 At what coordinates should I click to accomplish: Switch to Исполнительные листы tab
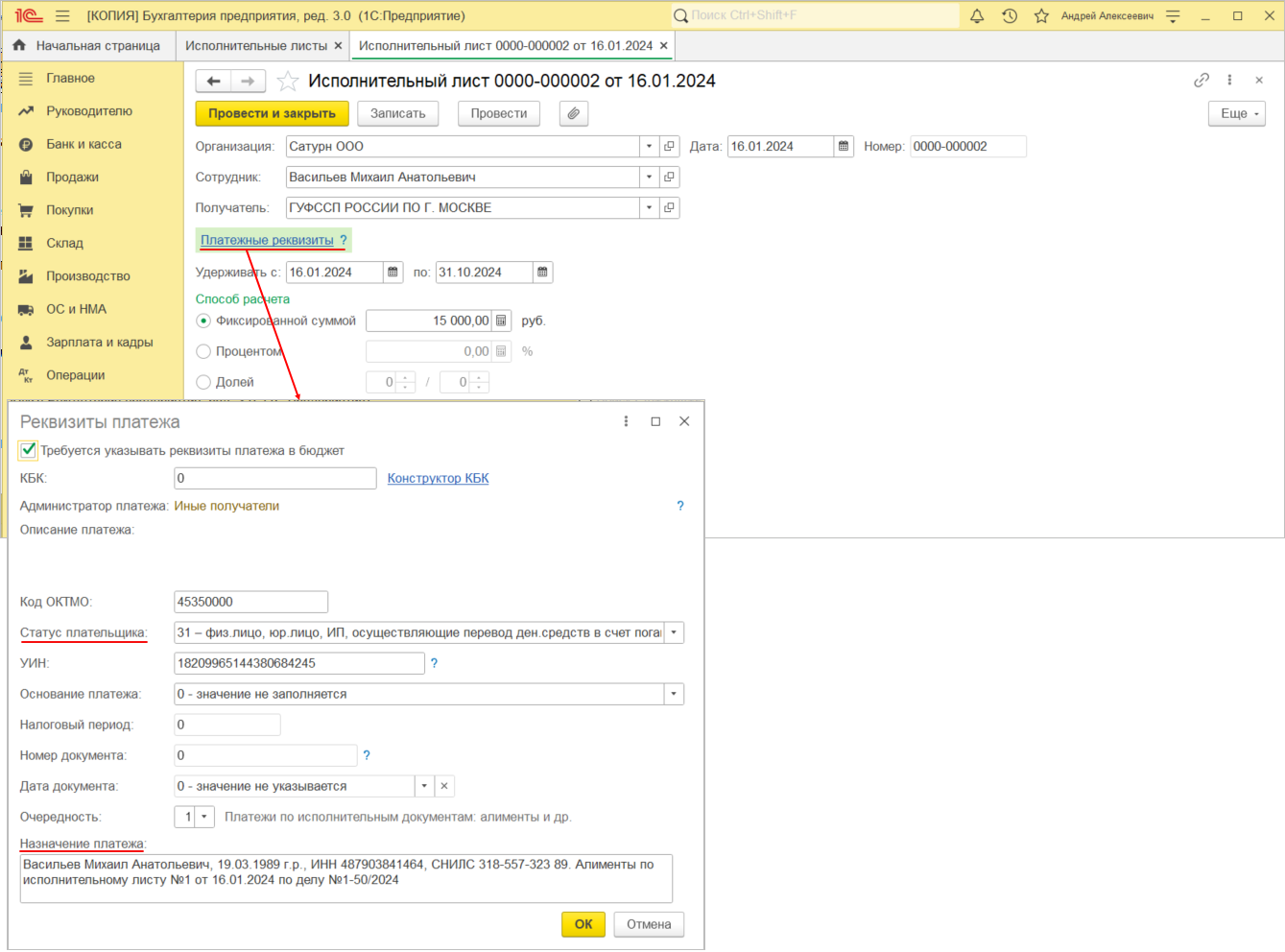(256, 46)
